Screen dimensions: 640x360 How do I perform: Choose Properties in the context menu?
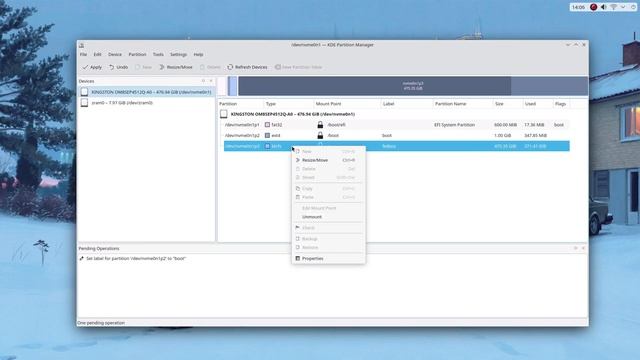tap(329, 258)
